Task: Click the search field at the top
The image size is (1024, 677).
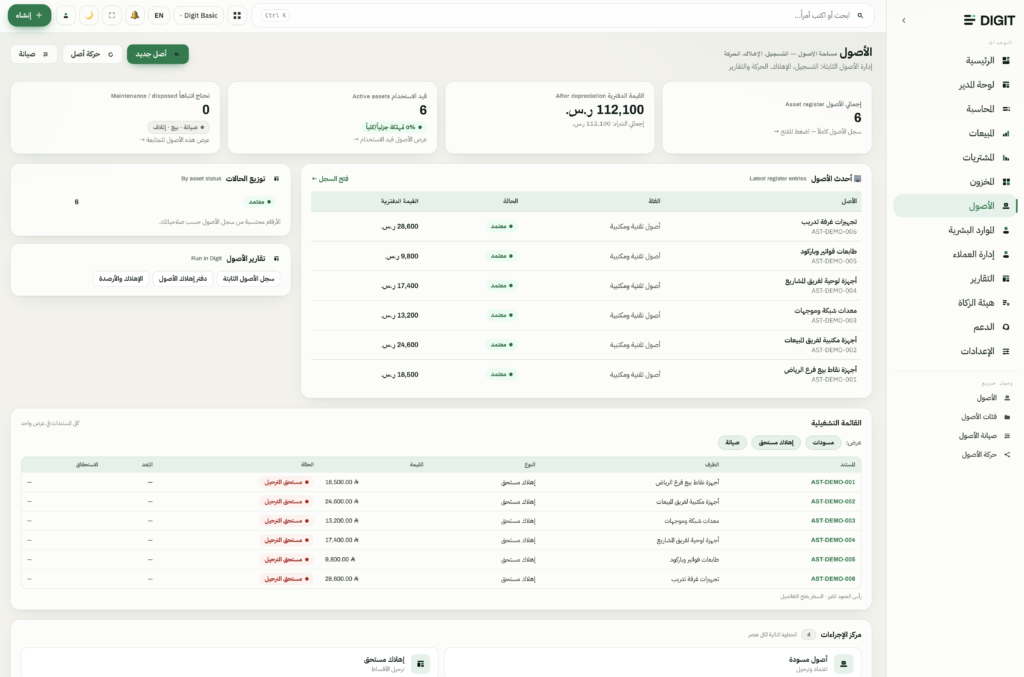Action: point(563,15)
